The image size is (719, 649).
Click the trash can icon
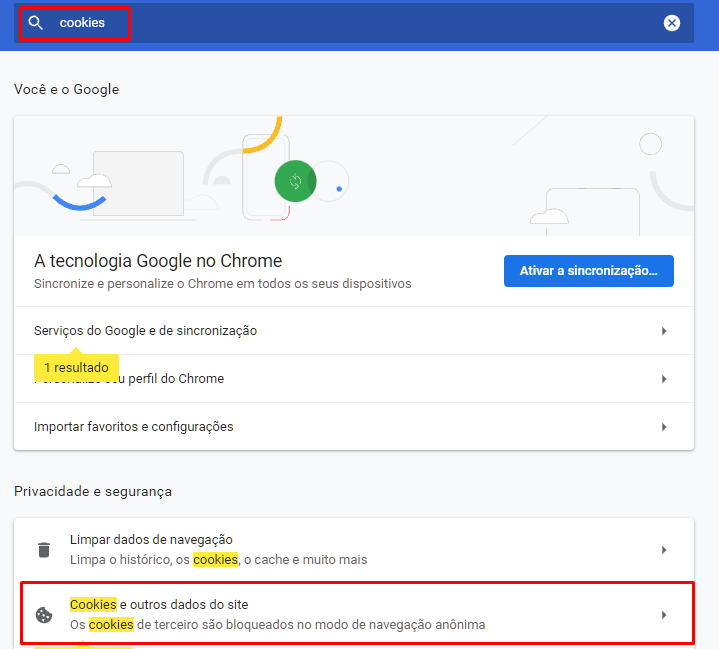click(x=44, y=550)
